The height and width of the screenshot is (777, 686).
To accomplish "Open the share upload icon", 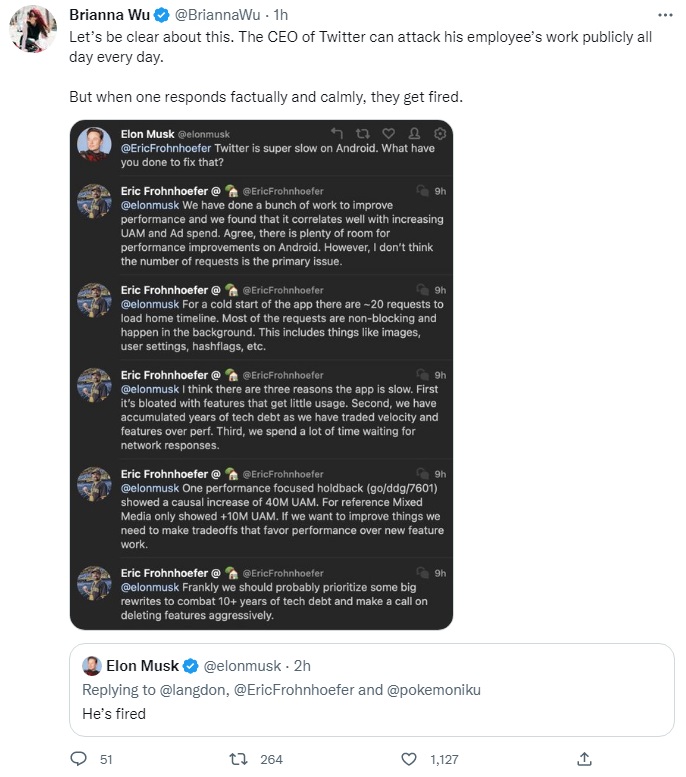I will pos(584,759).
